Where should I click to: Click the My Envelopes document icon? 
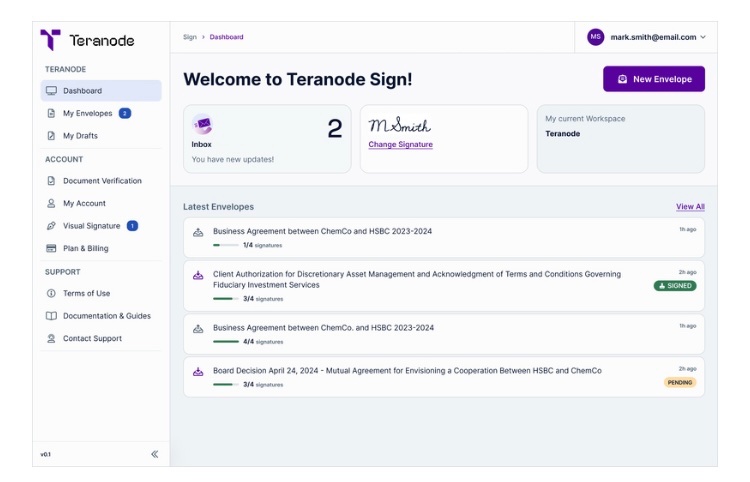(51, 113)
